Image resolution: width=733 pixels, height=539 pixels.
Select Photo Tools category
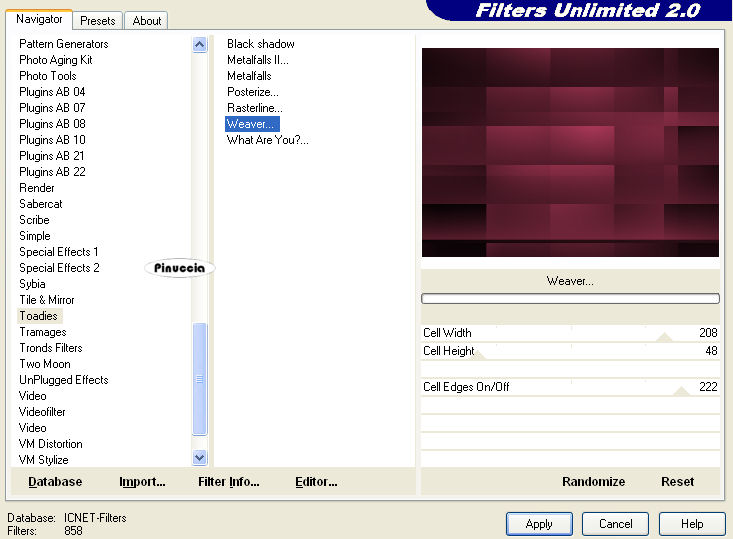click(x=48, y=76)
